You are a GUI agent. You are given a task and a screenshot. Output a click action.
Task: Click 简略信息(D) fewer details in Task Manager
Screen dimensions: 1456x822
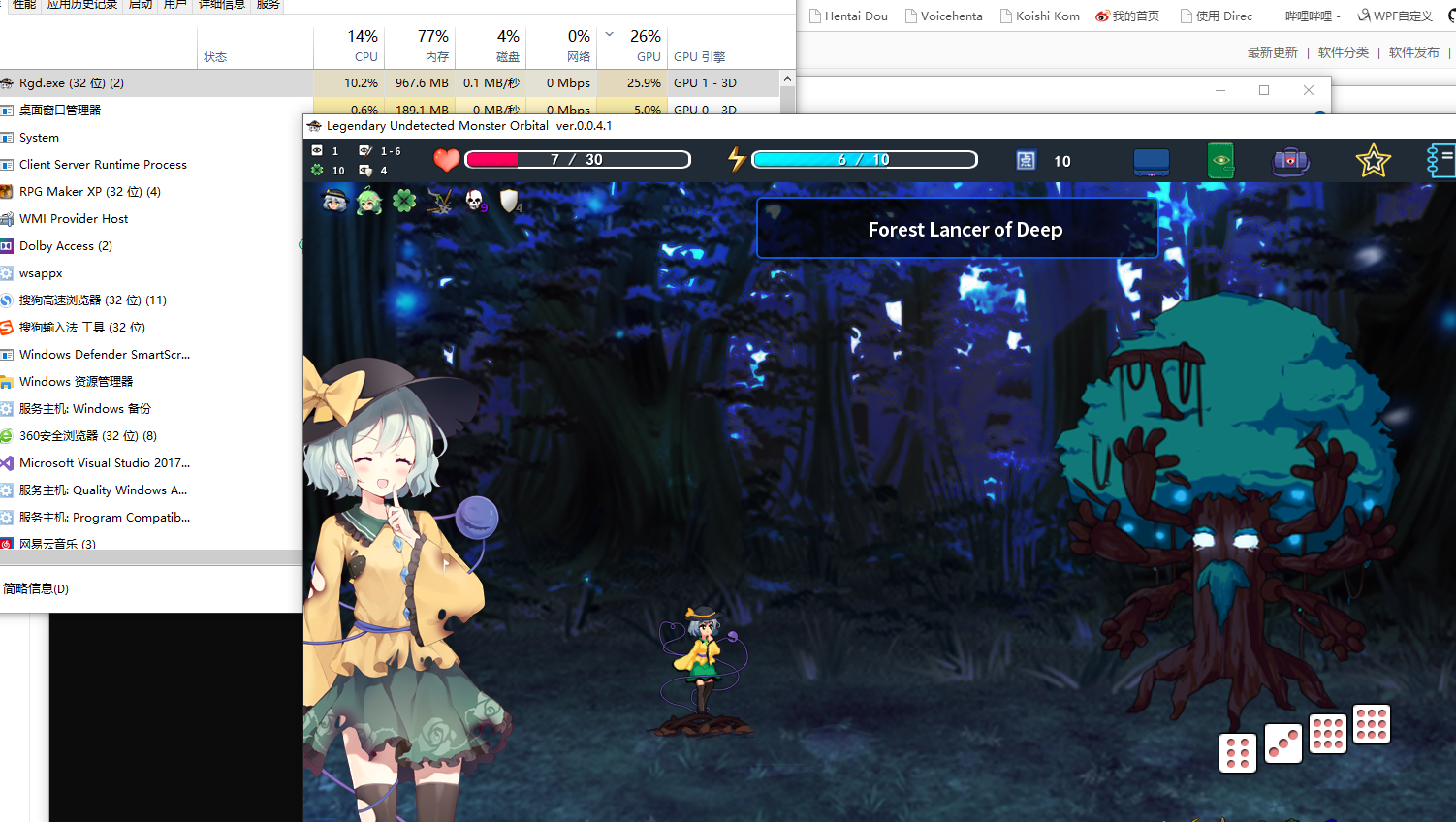pyautogui.click(x=36, y=588)
